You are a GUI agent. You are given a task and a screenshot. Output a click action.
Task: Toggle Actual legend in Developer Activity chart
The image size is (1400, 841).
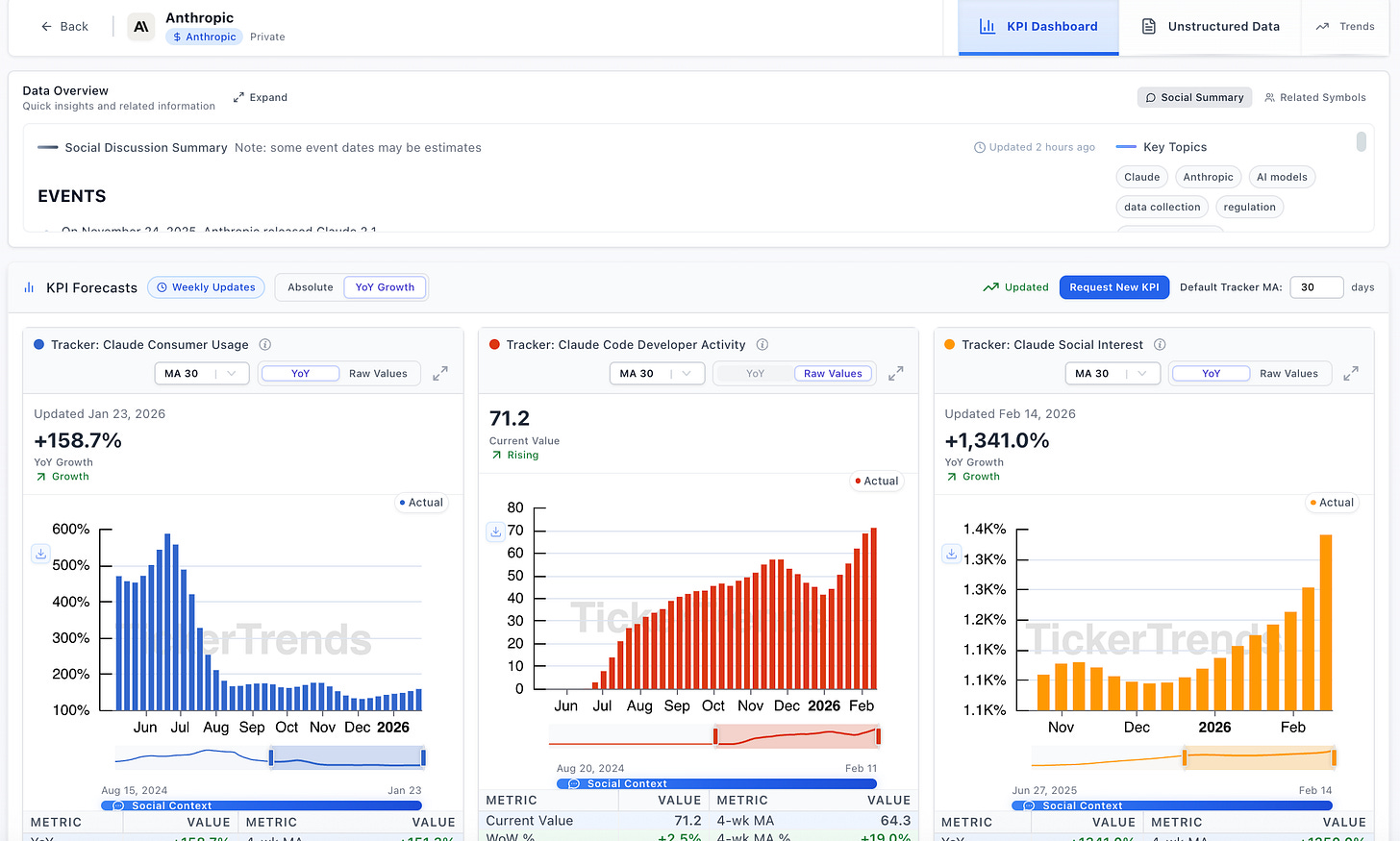(x=877, y=481)
